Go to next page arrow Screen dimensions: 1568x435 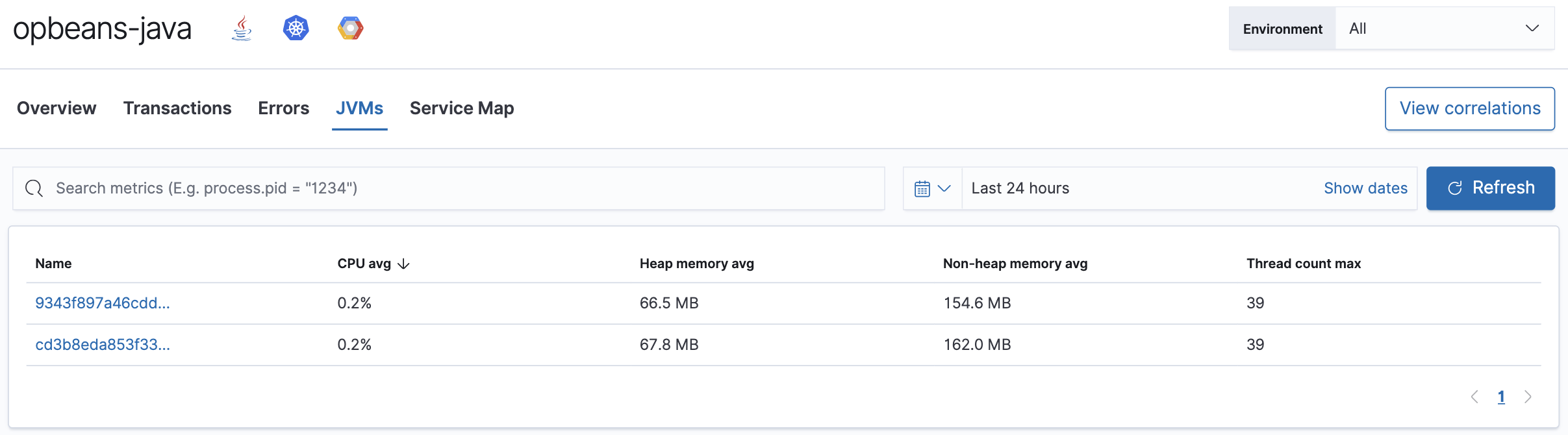[1528, 397]
